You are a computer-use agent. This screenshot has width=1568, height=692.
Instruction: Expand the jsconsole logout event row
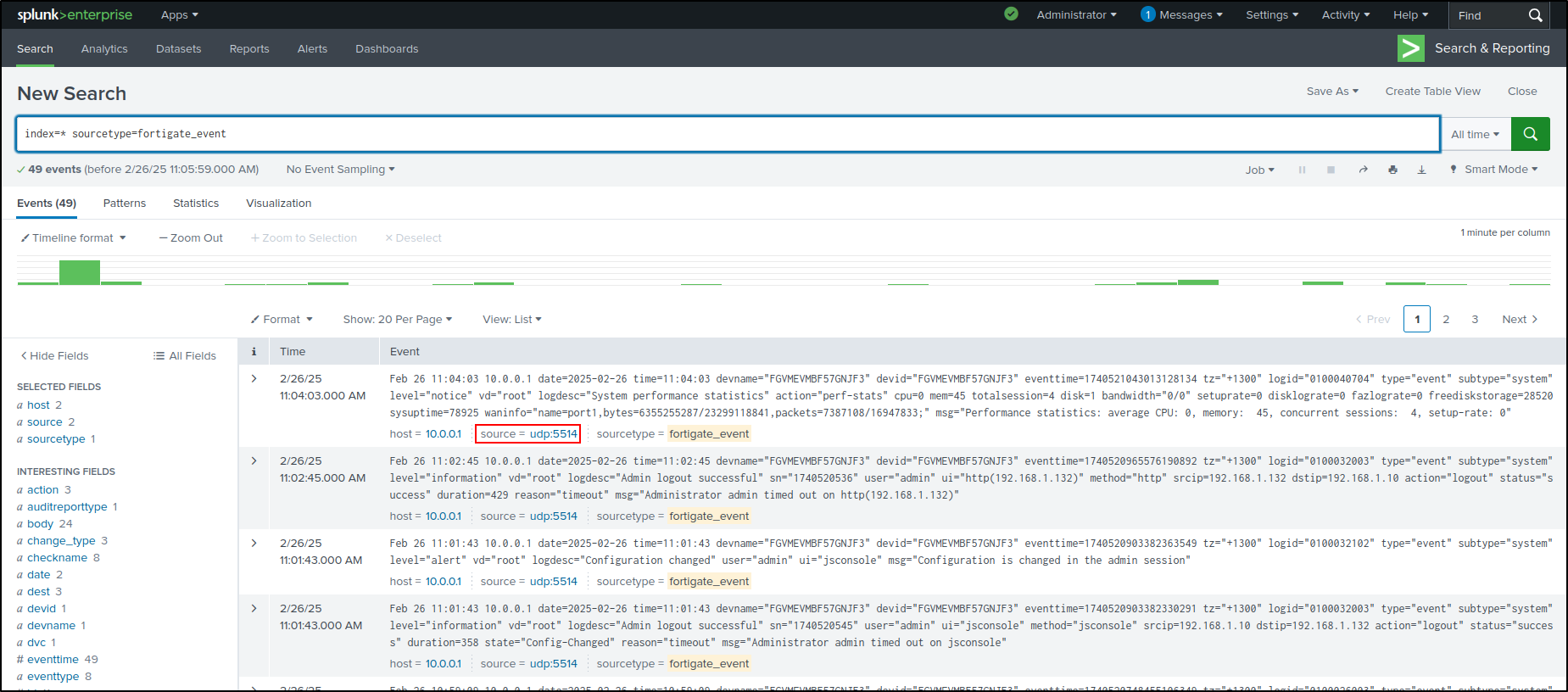254,608
